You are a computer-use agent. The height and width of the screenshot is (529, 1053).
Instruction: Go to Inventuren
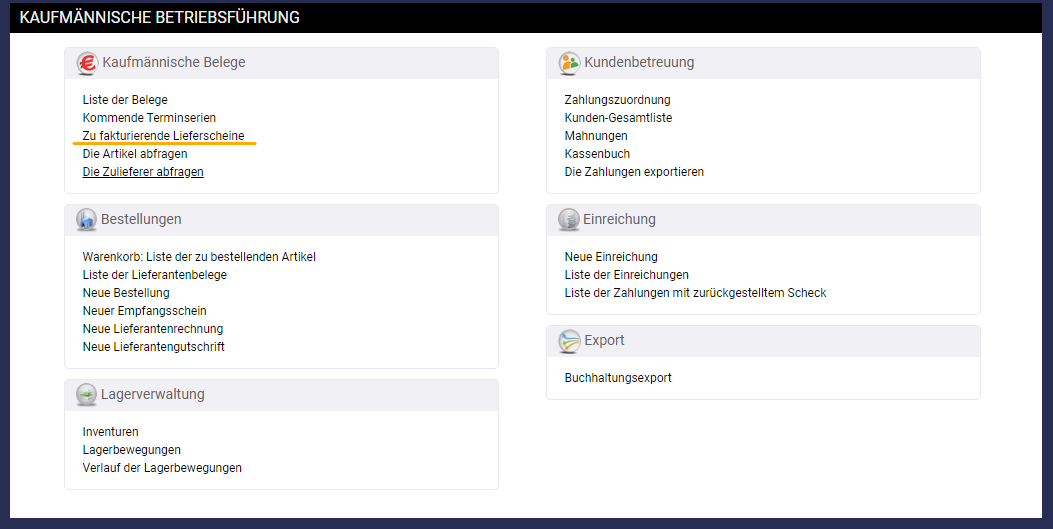tap(111, 432)
